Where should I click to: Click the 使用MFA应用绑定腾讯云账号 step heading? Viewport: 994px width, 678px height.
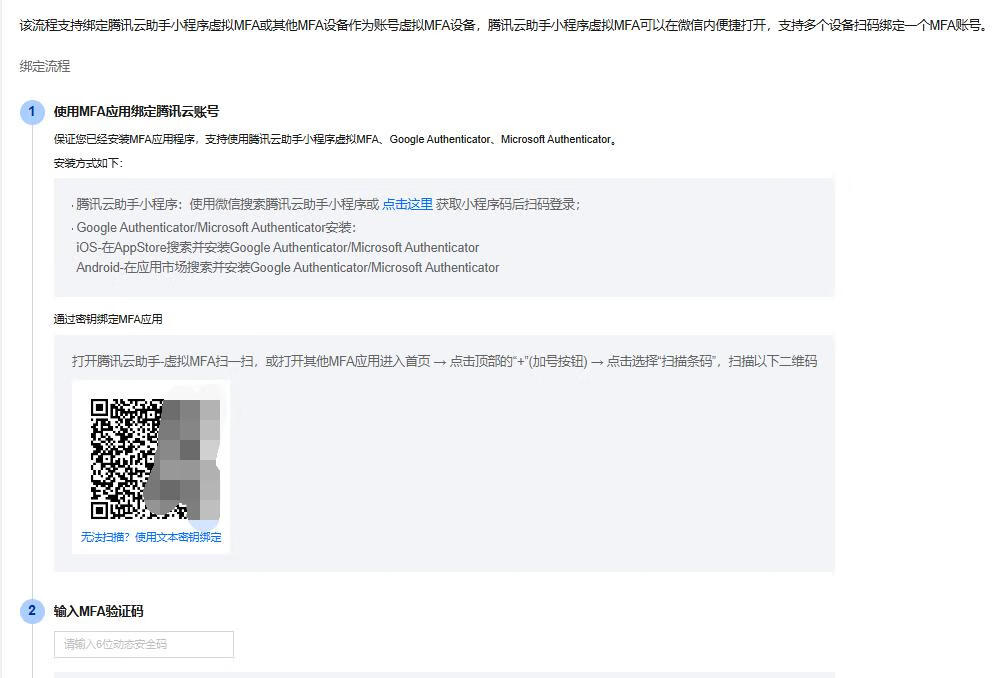coord(136,112)
